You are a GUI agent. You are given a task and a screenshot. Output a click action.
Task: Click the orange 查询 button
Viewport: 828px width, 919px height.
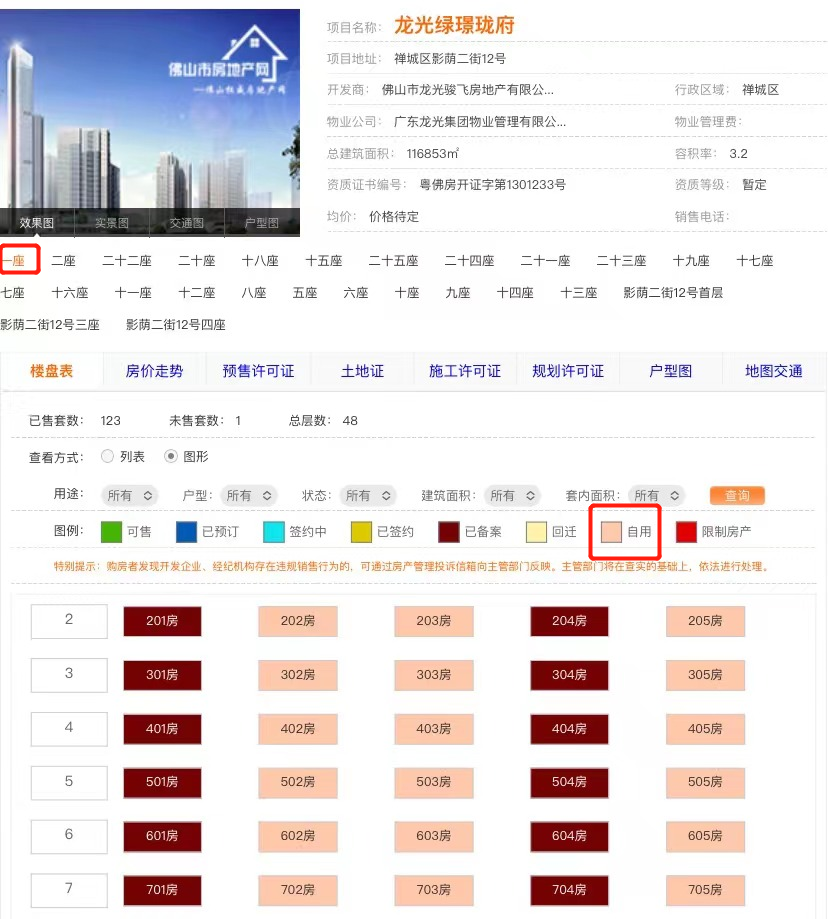coord(737,495)
